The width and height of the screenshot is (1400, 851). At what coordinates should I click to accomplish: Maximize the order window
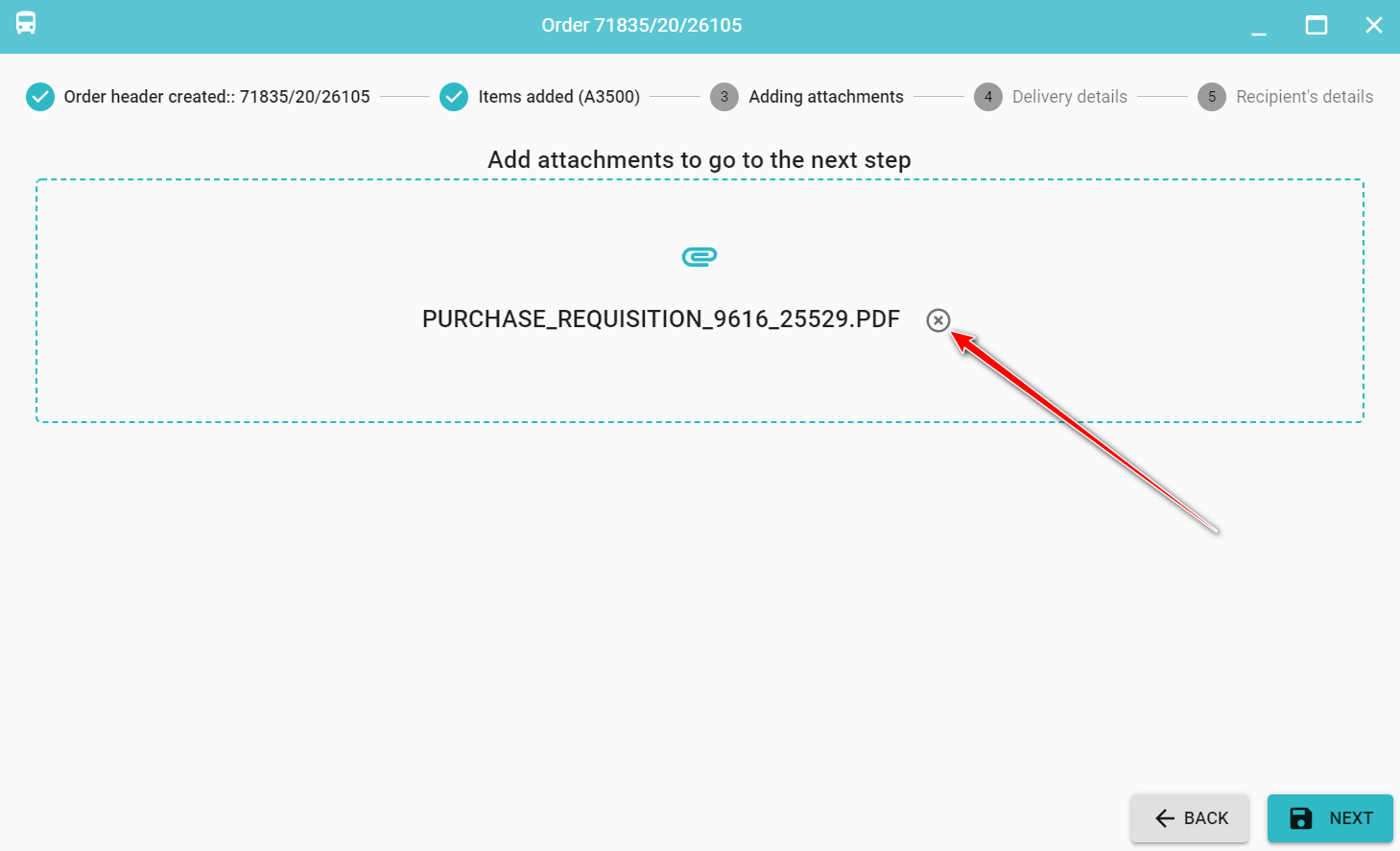click(x=1317, y=25)
